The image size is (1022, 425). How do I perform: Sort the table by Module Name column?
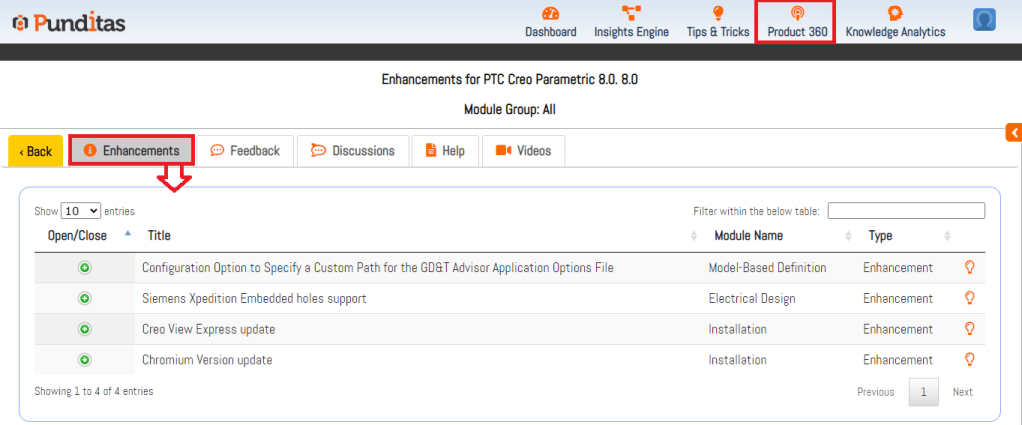(x=748, y=236)
